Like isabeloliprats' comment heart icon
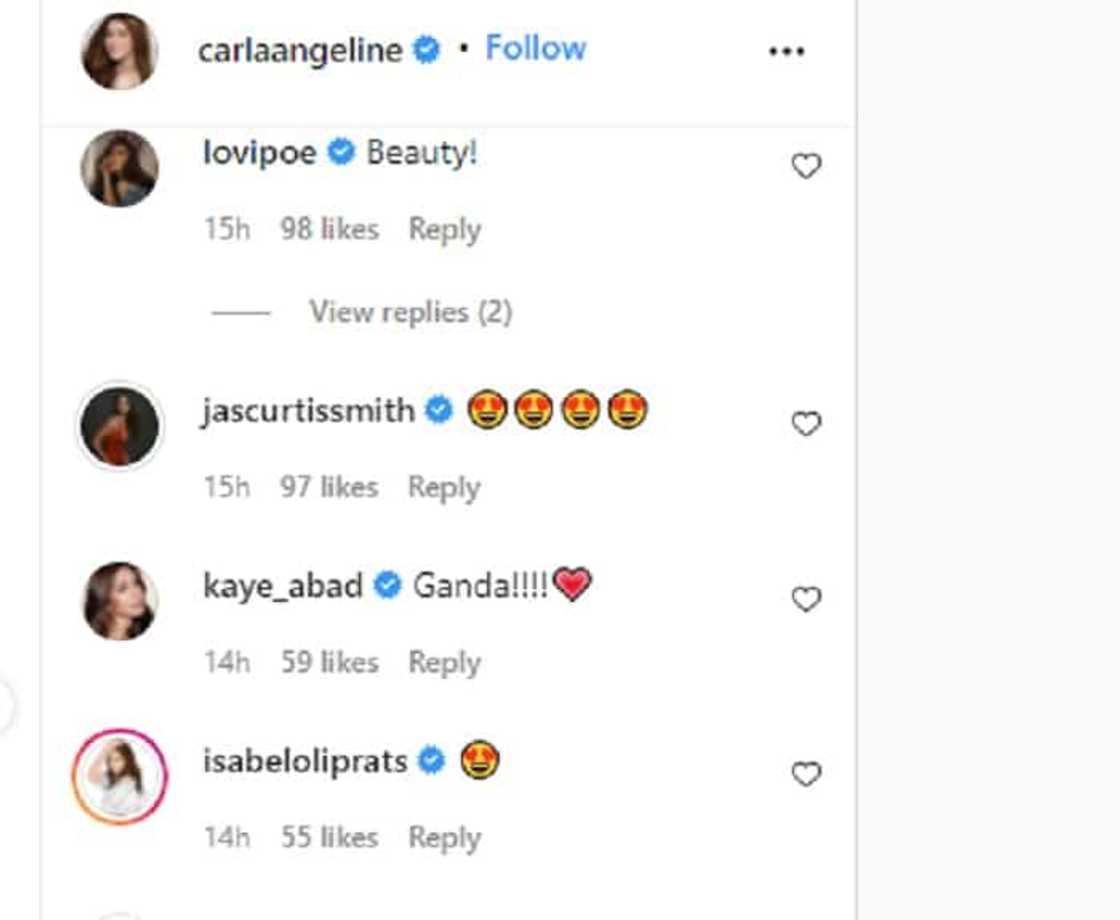Image resolution: width=1120 pixels, height=920 pixels. click(806, 774)
